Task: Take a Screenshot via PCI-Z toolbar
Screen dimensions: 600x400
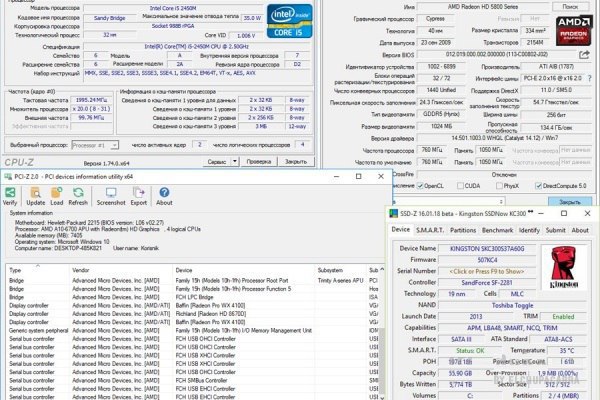Action: pyautogui.click(x=111, y=196)
